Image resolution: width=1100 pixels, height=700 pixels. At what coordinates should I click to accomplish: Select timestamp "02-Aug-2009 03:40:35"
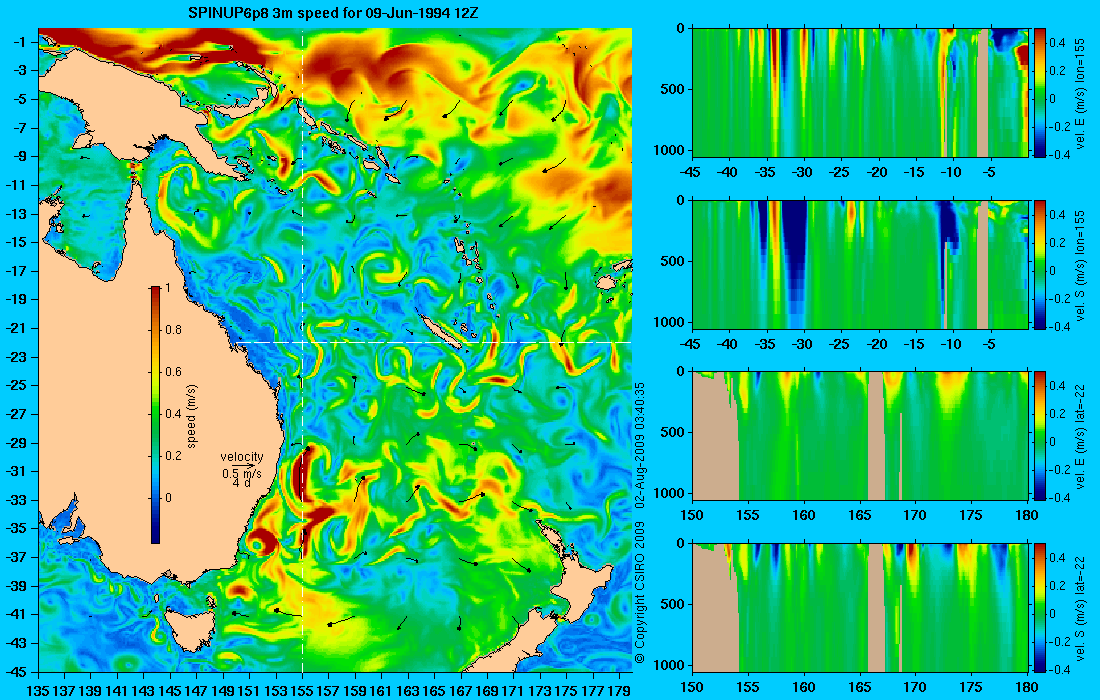click(x=640, y=445)
